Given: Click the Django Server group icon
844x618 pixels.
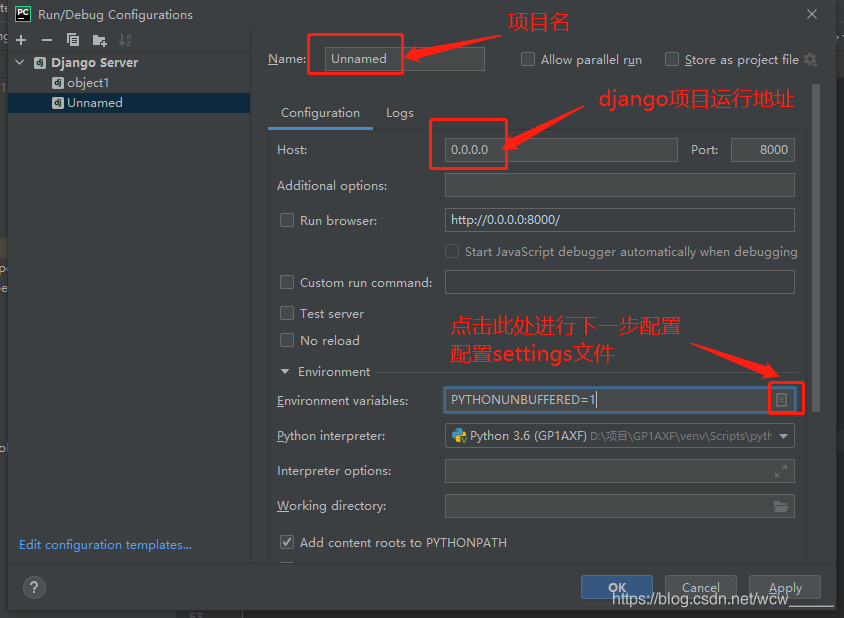Looking at the screenshot, I should point(40,63).
